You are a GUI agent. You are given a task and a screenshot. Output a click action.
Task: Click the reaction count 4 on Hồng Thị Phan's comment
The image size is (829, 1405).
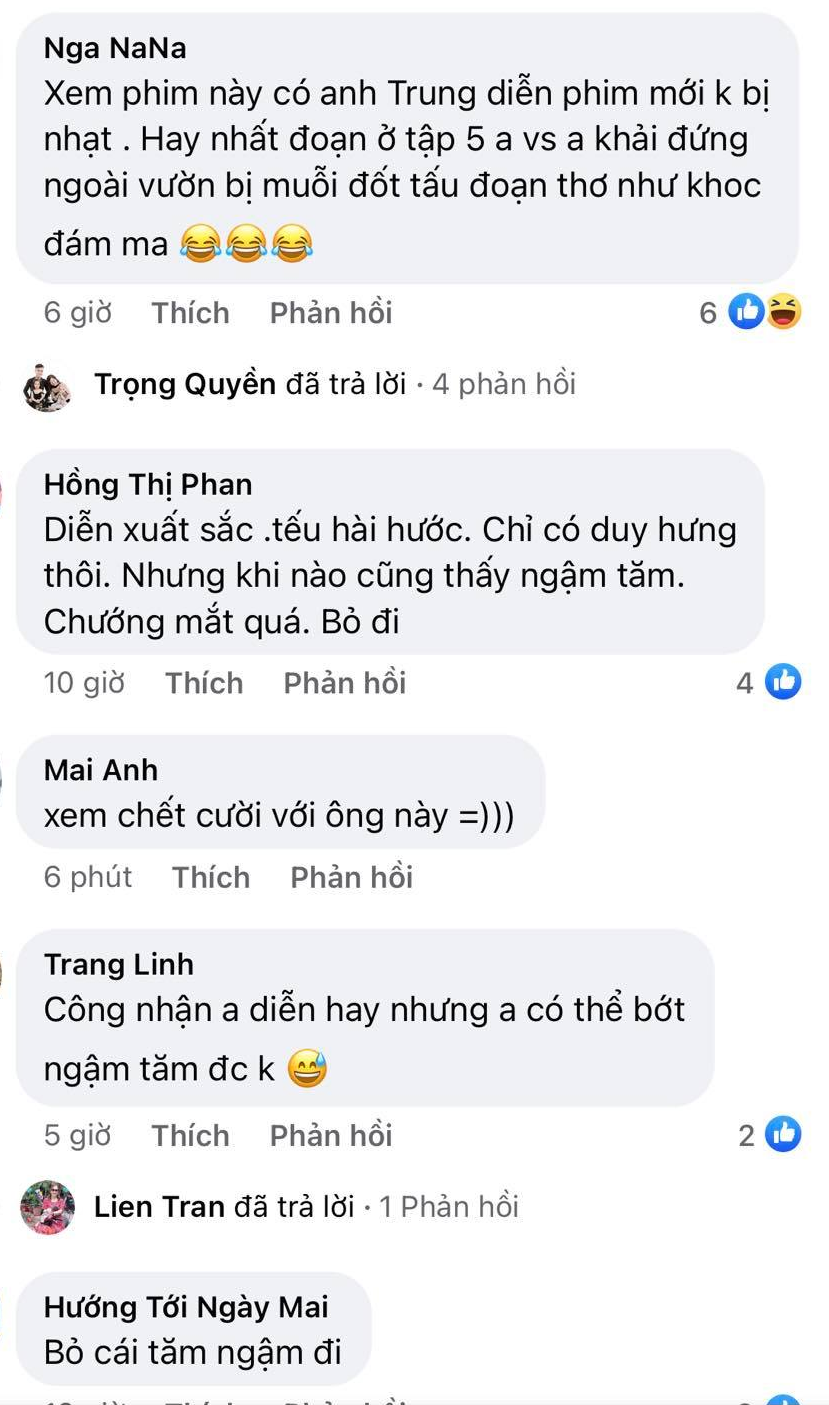click(744, 683)
